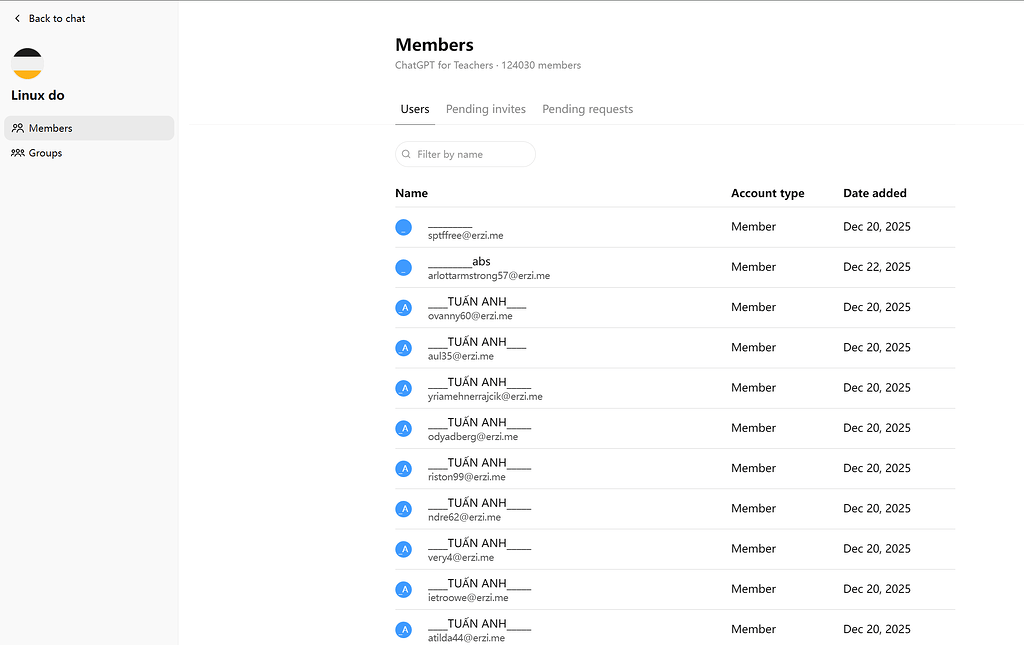Select the email ietroowe@erzi.me
1024x645 pixels.
pyautogui.click(x=468, y=598)
